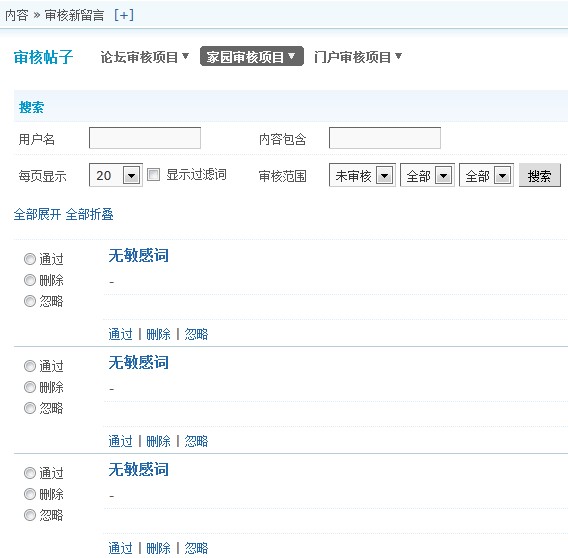Screen dimensions: 568x558
Task: Open the third 无敏感词 post title
Action: click(139, 469)
